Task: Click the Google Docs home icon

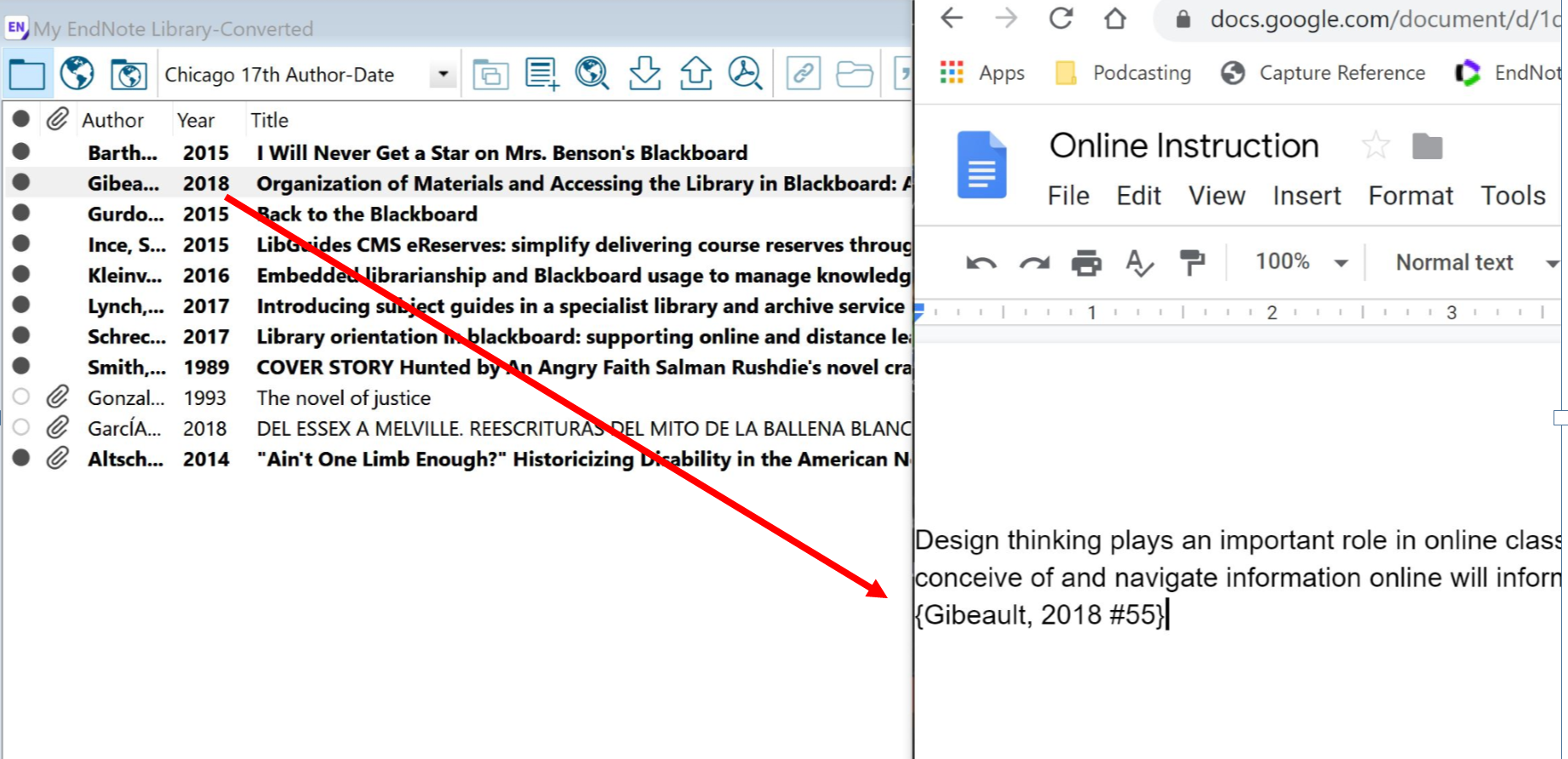Action: pos(981,164)
